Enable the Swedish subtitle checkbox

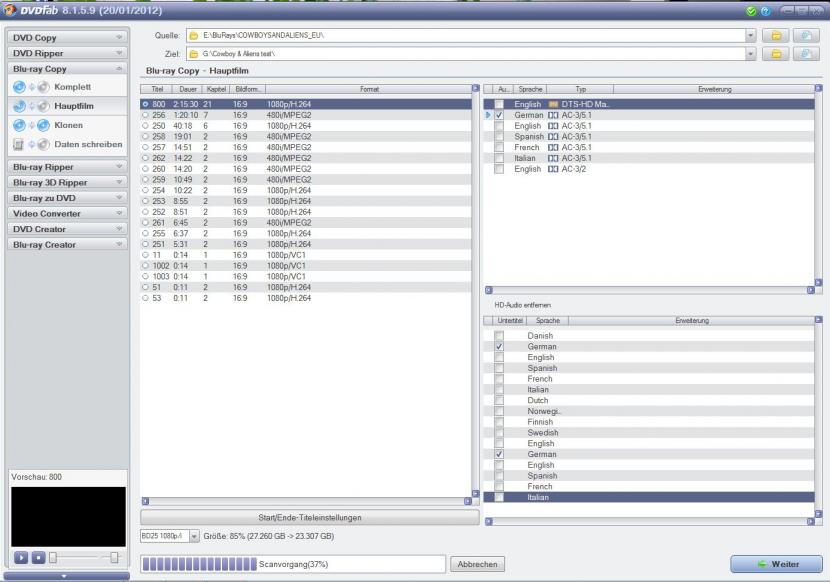point(499,433)
